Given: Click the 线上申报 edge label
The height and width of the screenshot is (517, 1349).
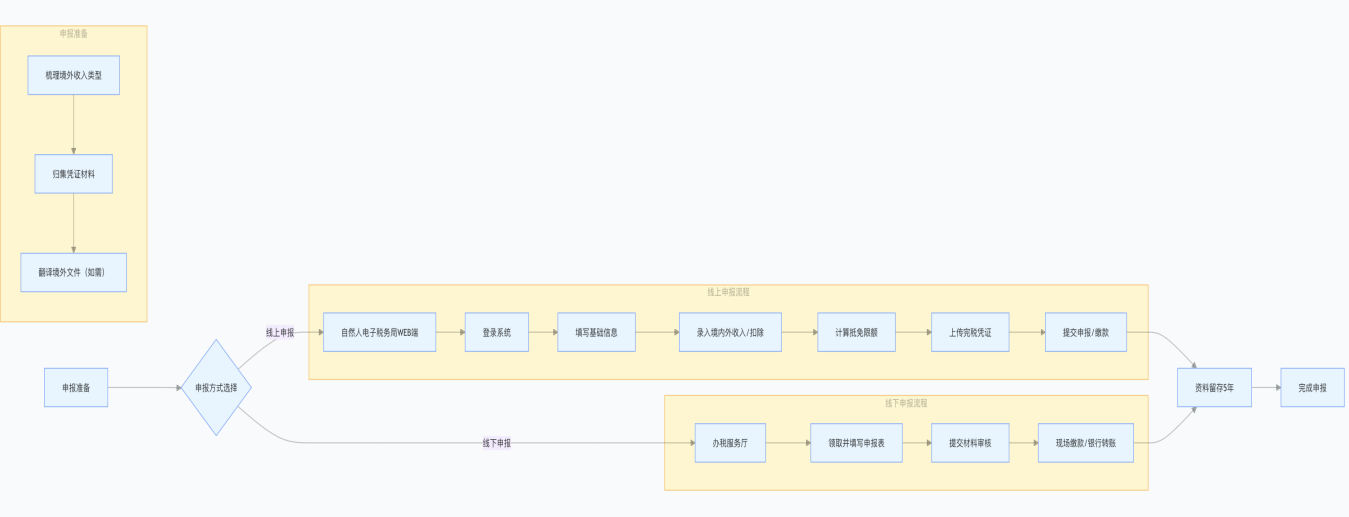Looking at the screenshot, I should point(280,332).
